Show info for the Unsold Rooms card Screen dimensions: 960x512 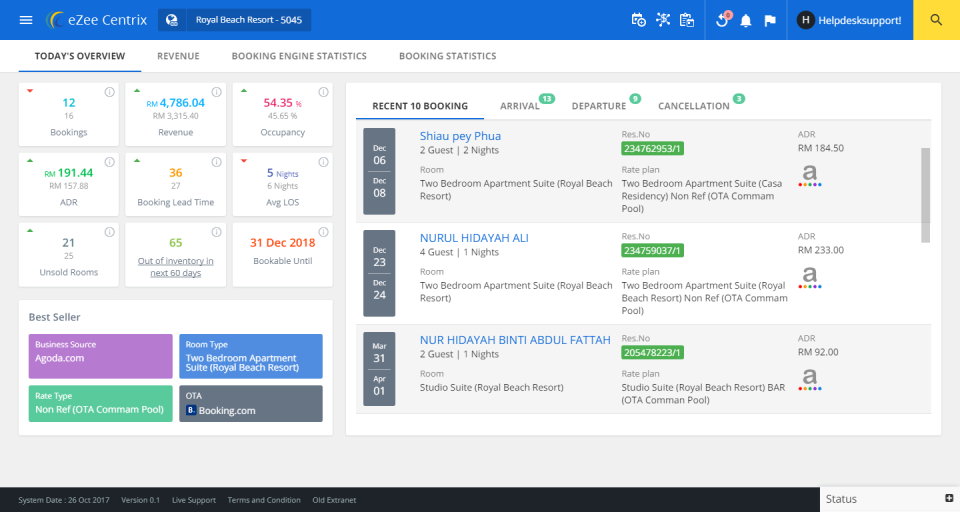click(x=110, y=232)
